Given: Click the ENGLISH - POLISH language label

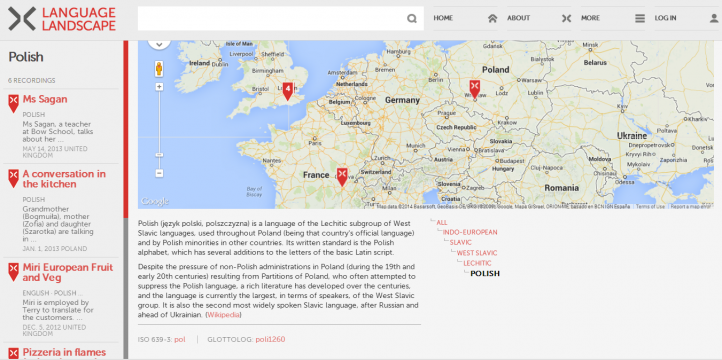Looking at the screenshot, I should pos(52,293).
